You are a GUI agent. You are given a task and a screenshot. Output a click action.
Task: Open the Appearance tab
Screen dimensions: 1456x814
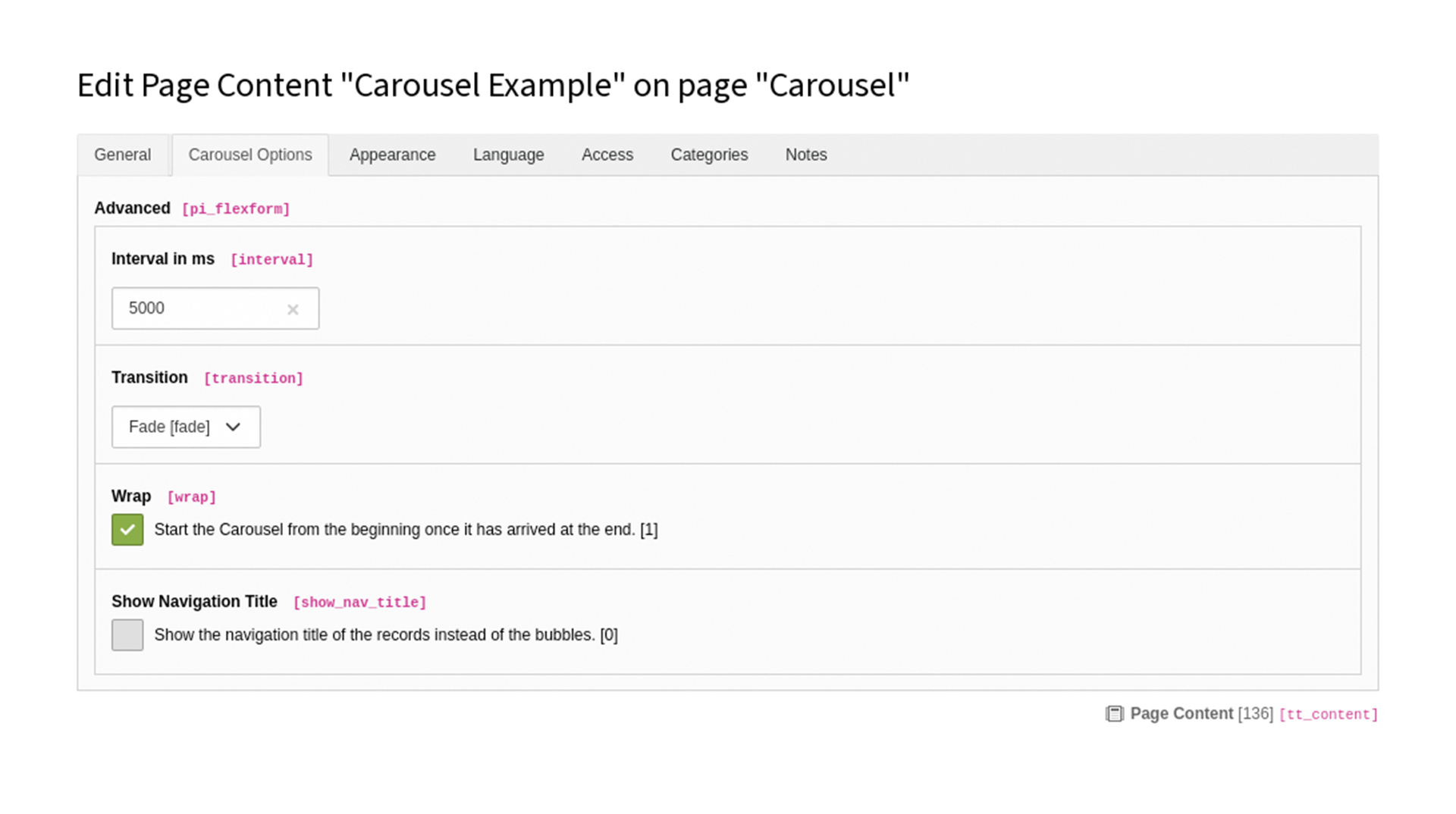[392, 155]
